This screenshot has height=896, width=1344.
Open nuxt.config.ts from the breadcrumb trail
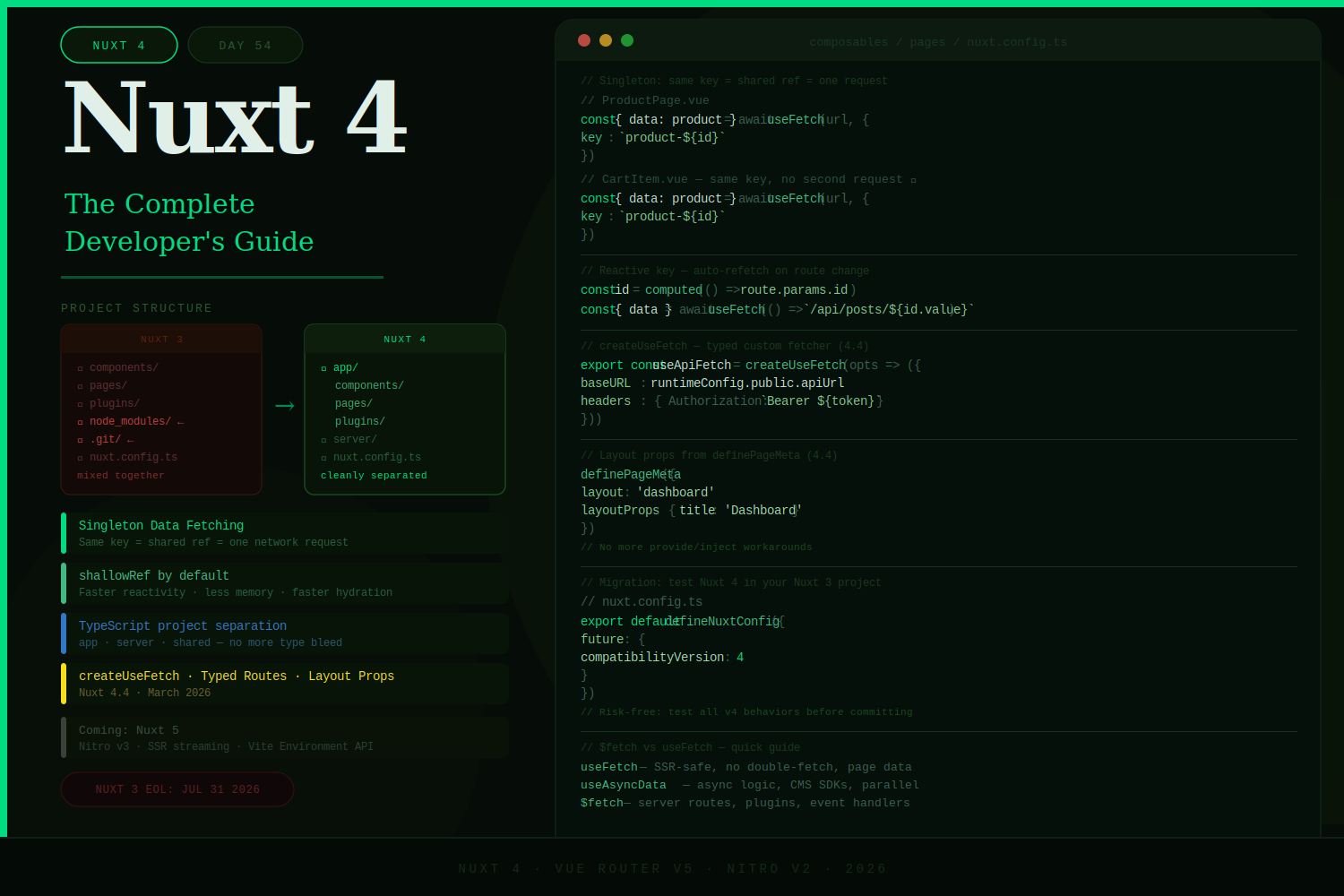click(1017, 41)
